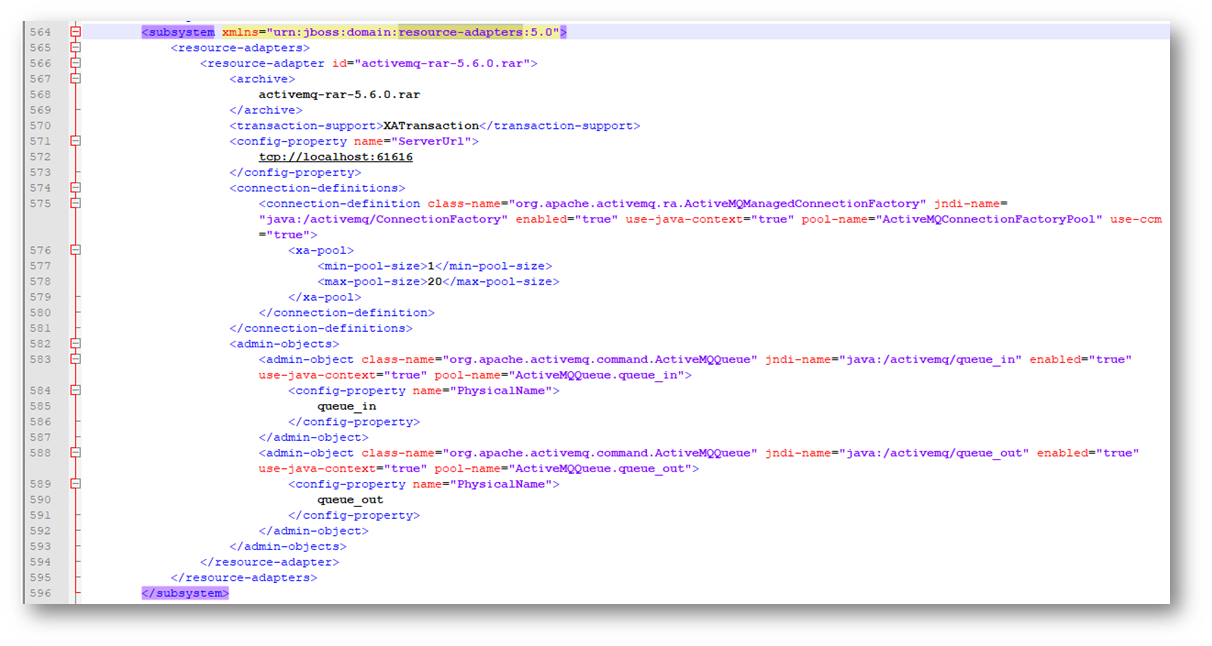Click the max-pool-size value 20
The width and height of the screenshot is (1212, 646).
tap(436, 281)
